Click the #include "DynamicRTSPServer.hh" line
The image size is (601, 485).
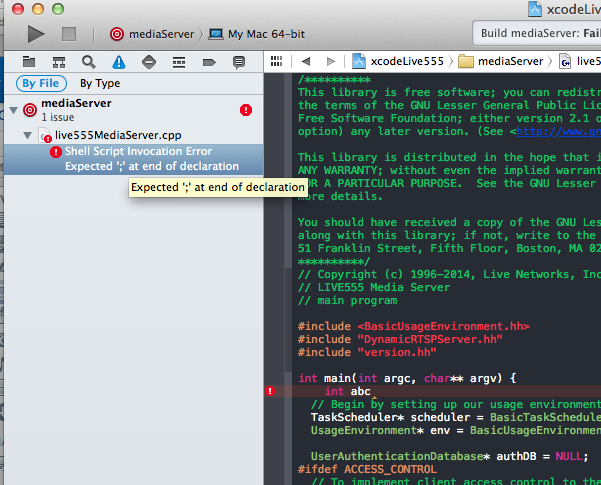pos(400,339)
